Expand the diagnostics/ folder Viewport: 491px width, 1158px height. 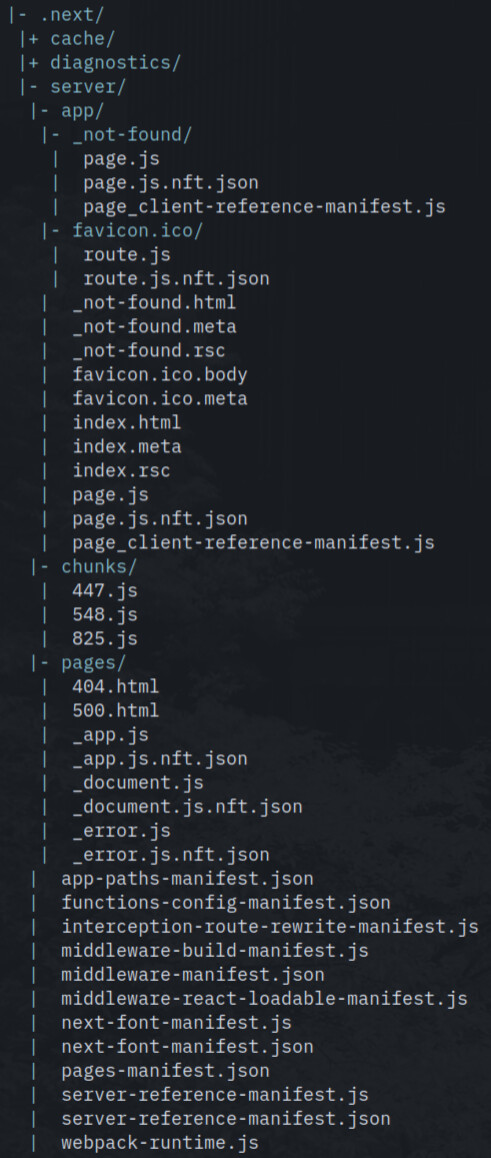click(x=100, y=63)
